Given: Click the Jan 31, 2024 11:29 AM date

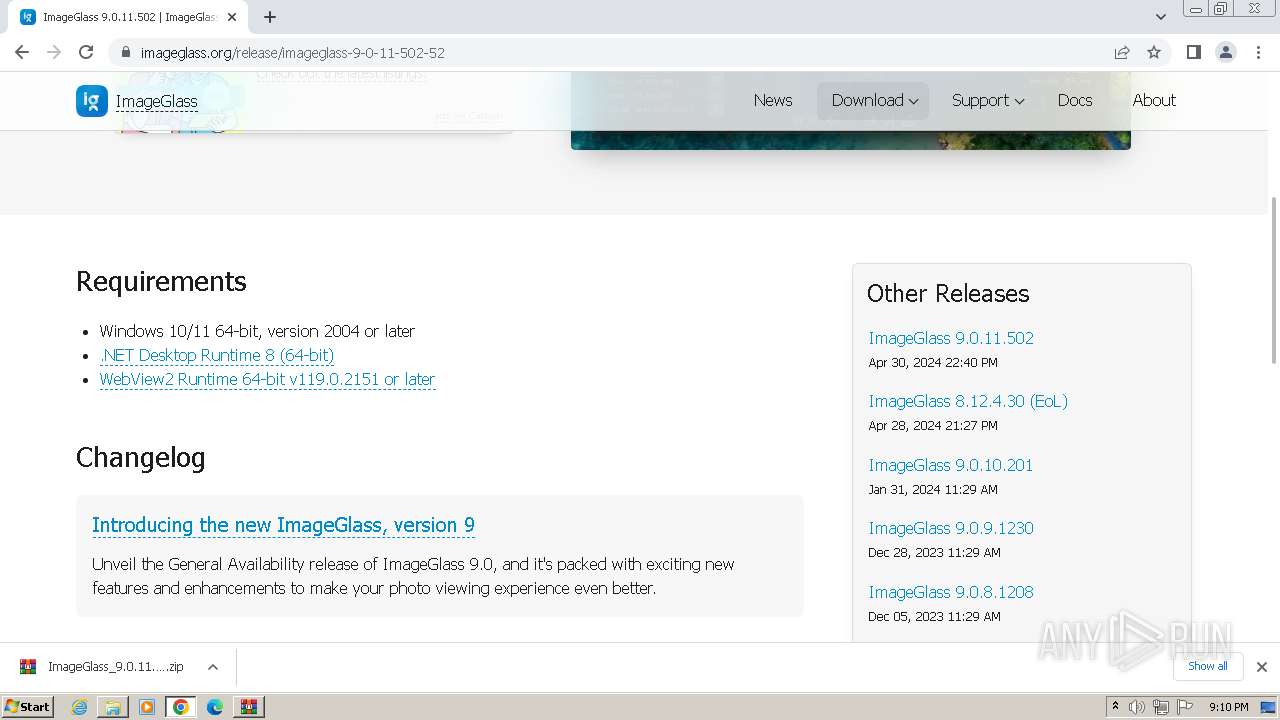Looking at the screenshot, I should coord(933,489).
